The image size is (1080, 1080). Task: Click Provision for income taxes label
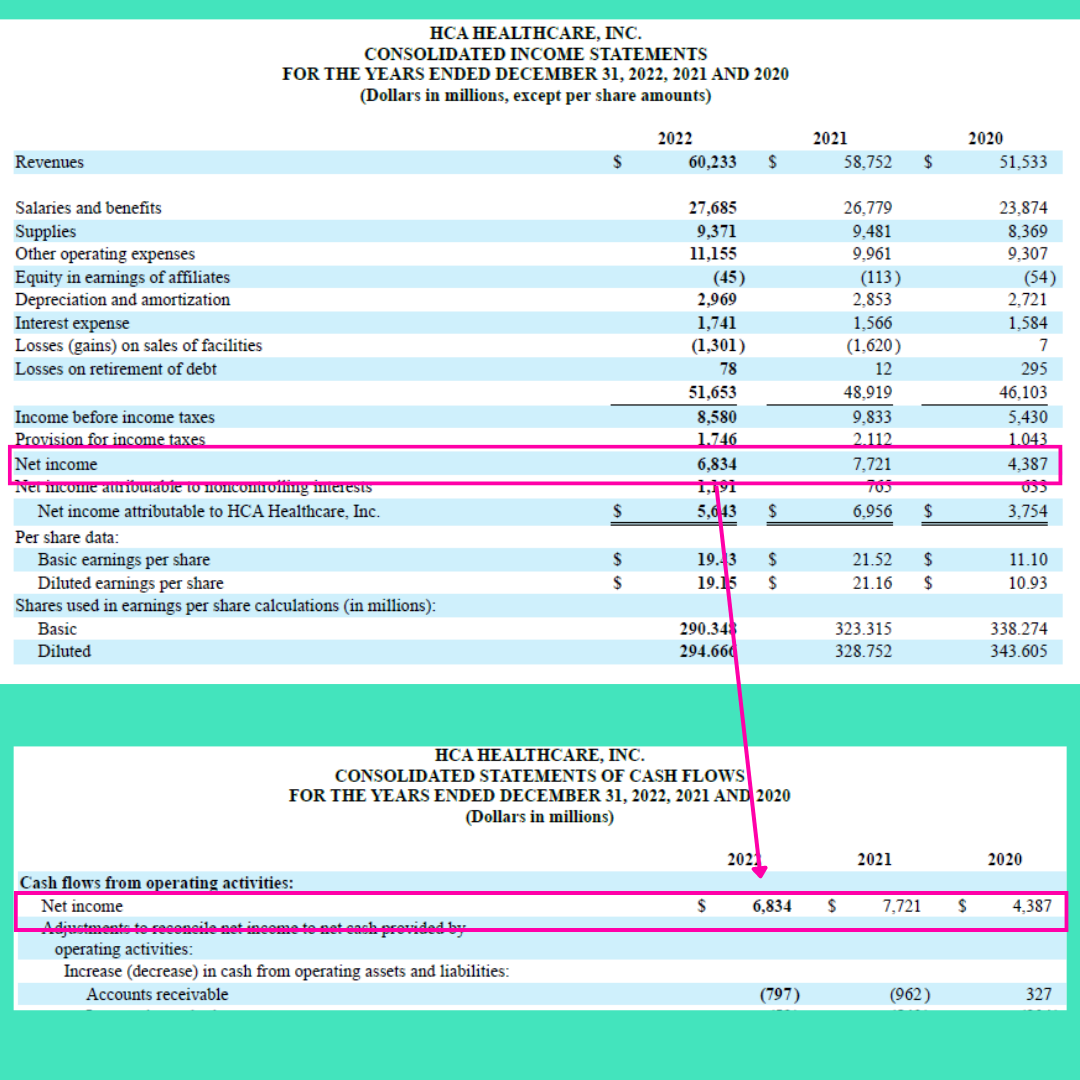click(x=110, y=439)
